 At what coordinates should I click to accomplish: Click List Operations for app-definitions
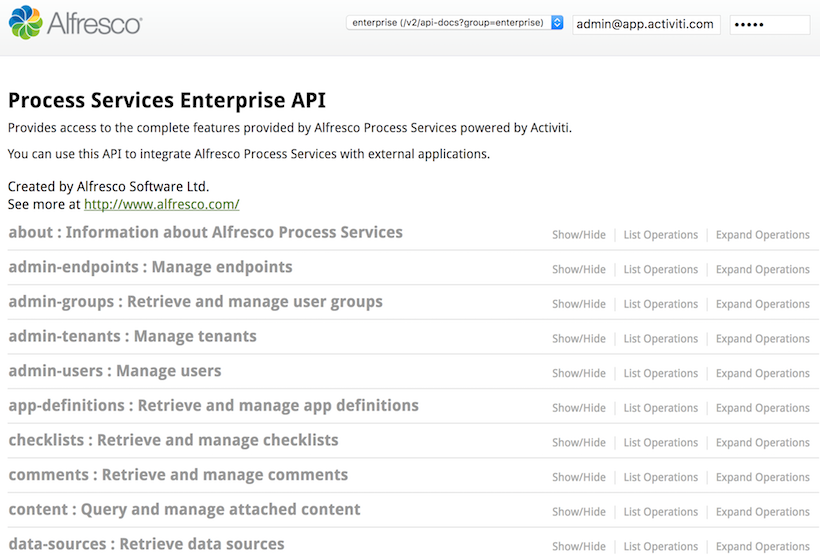coord(660,408)
